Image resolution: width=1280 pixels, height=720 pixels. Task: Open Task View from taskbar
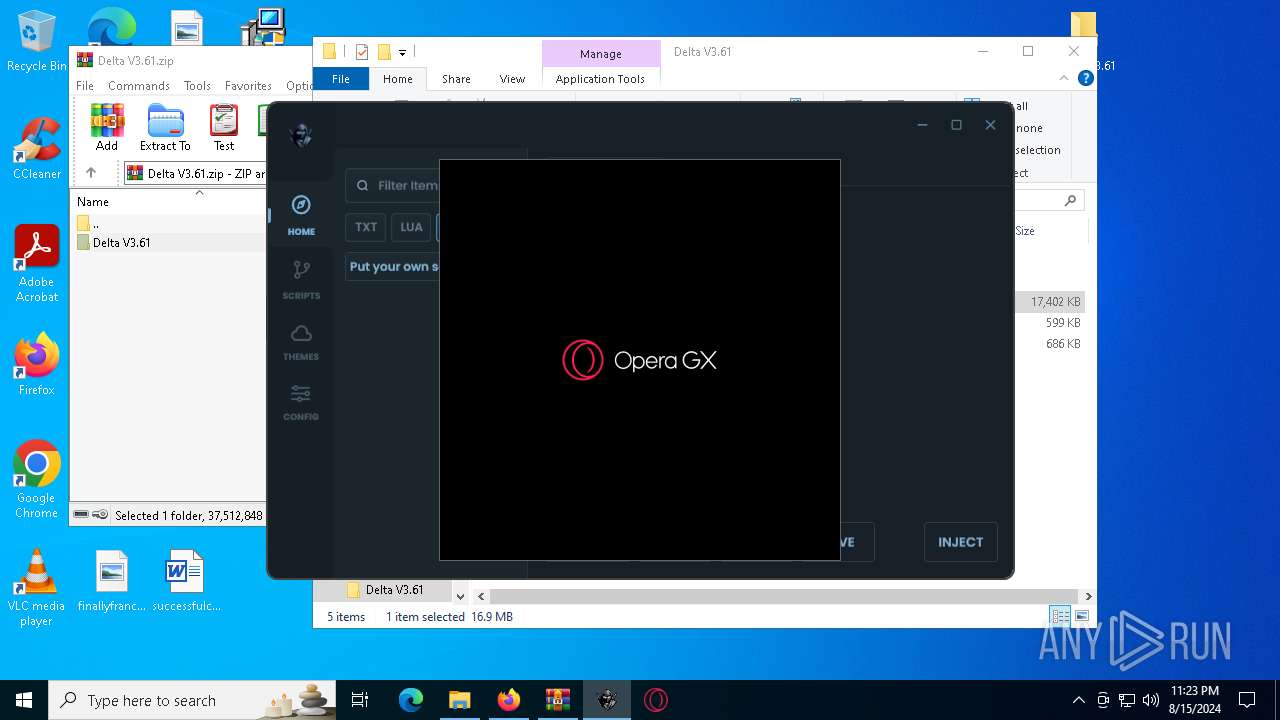tap(360, 700)
